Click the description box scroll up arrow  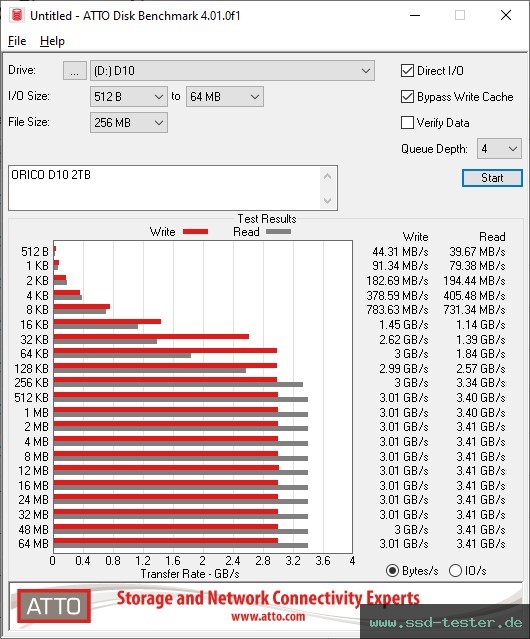point(328,176)
